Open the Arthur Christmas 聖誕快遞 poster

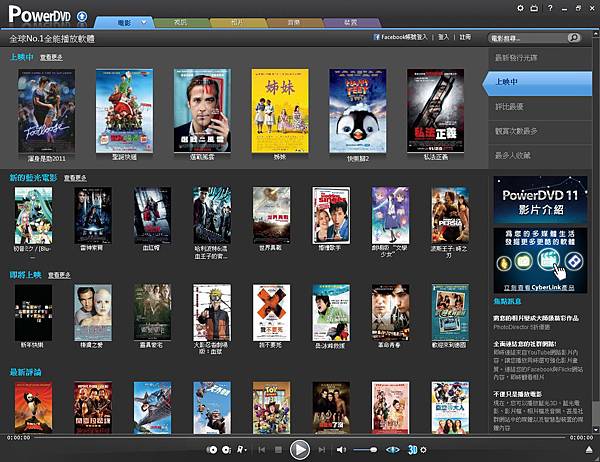click(124, 111)
